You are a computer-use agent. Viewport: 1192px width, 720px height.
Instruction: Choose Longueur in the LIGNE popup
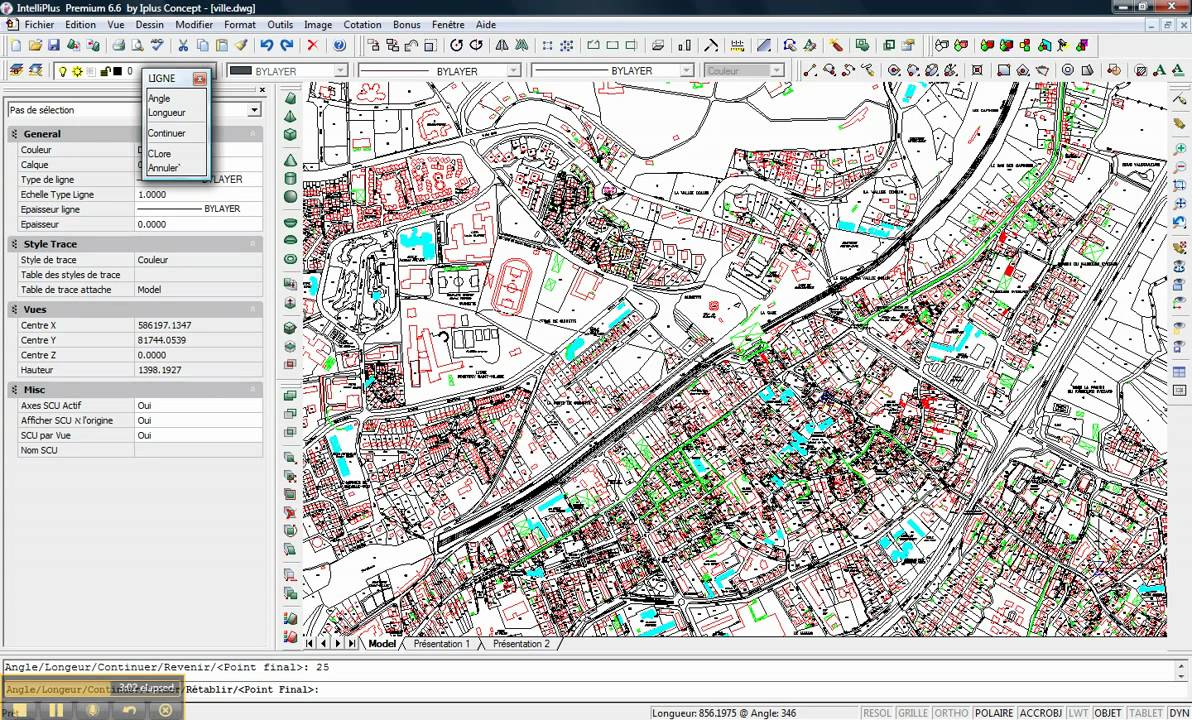[x=166, y=113]
